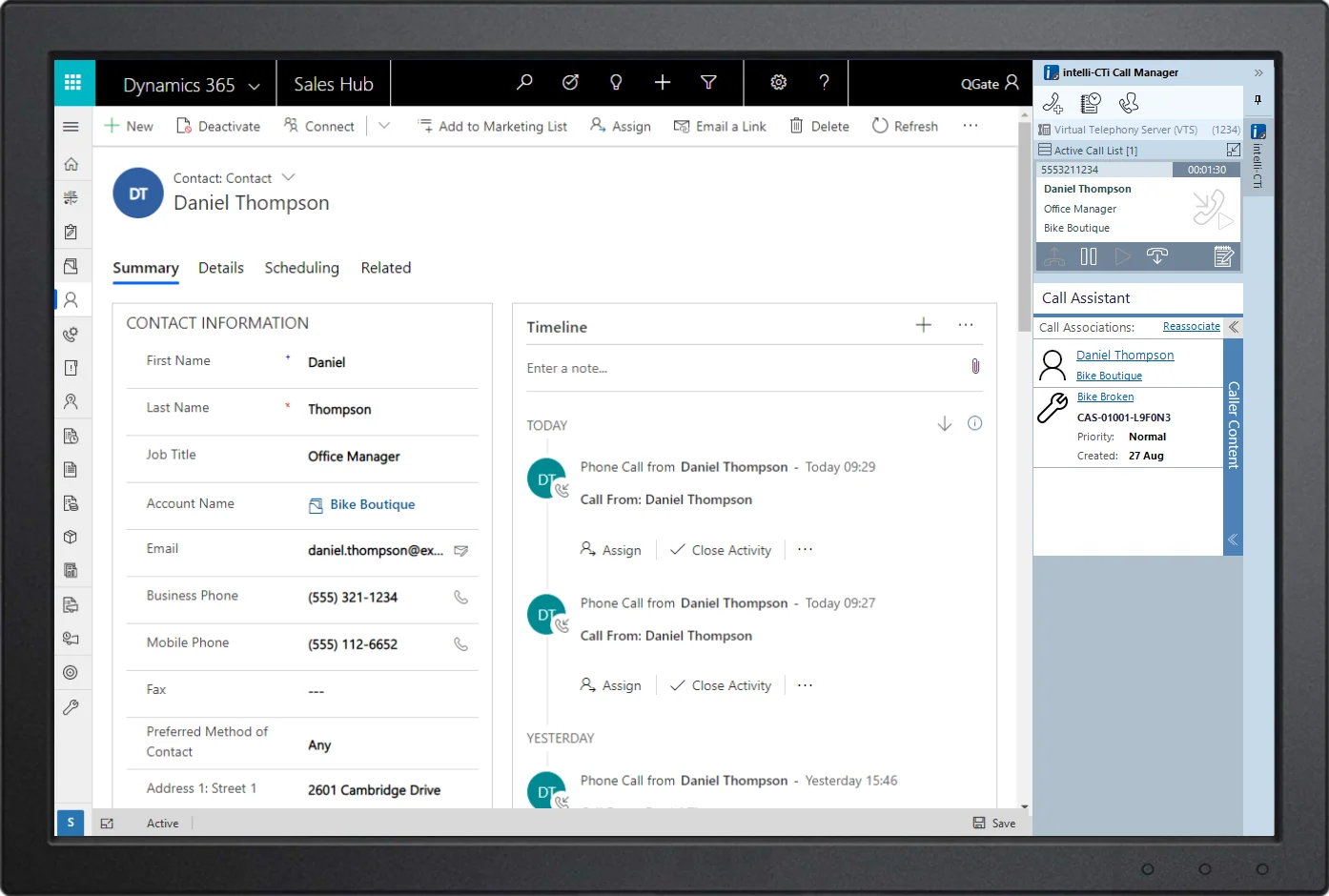Viewport: 1329px width, 896px height.
Task: Click the end call icon in intelli-CTI
Action: tap(1157, 256)
